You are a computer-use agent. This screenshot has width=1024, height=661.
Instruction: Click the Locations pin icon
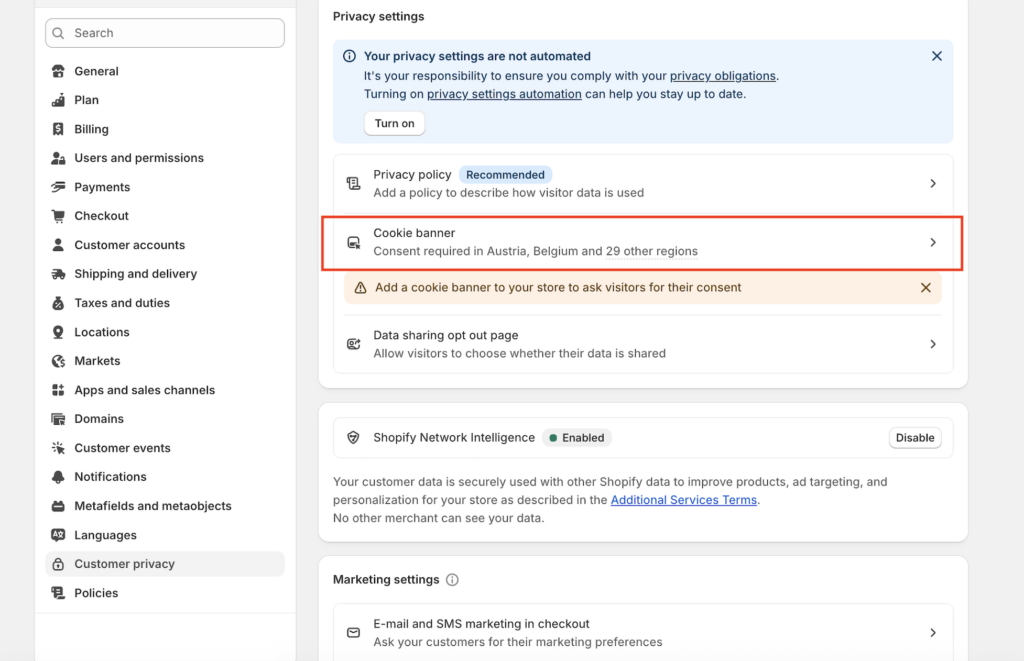(x=58, y=332)
